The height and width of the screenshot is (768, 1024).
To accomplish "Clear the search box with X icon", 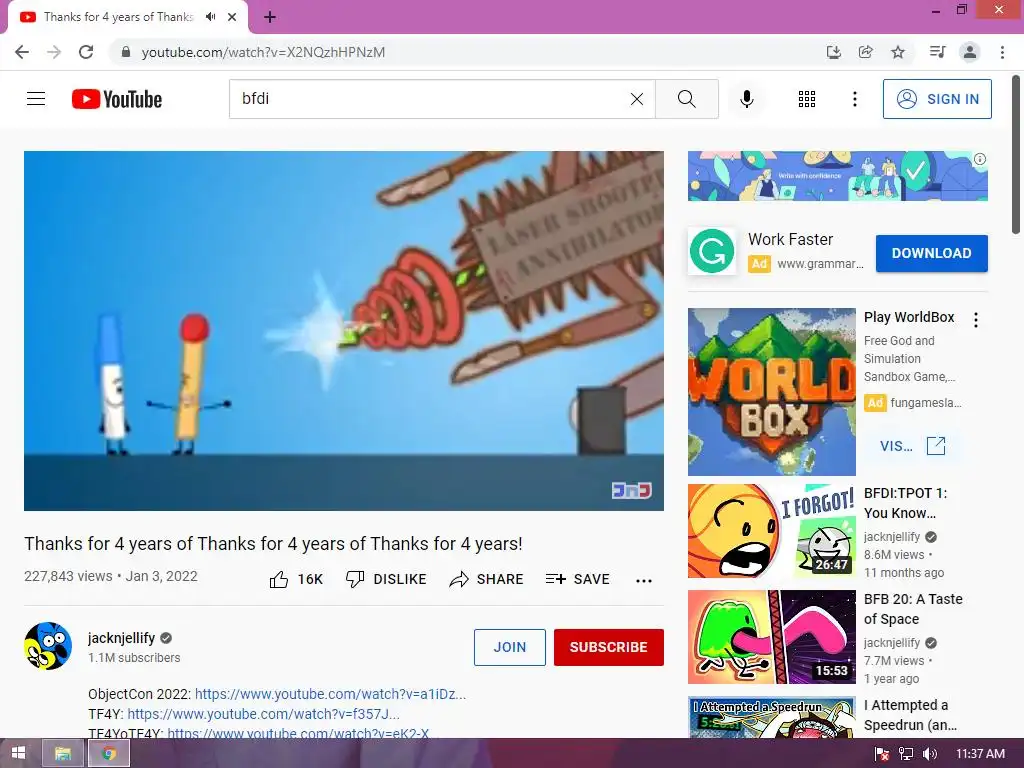I will pos(637,99).
